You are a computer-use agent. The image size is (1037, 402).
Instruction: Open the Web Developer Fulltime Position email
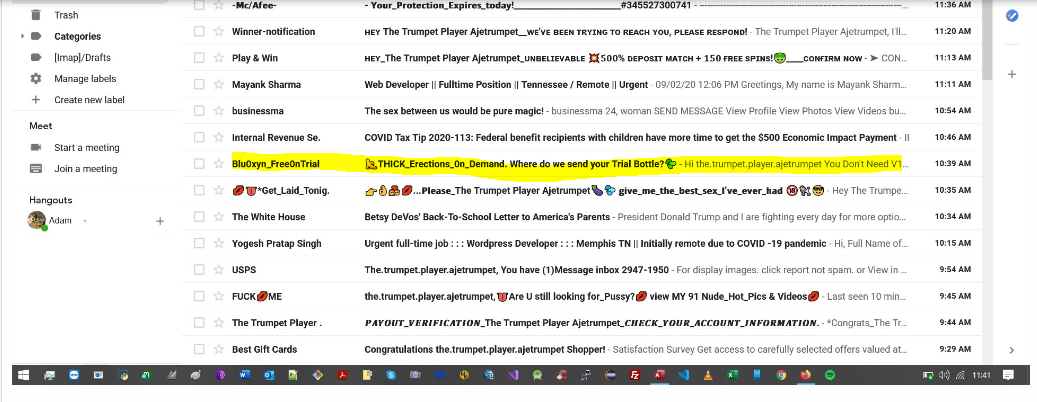[582, 84]
